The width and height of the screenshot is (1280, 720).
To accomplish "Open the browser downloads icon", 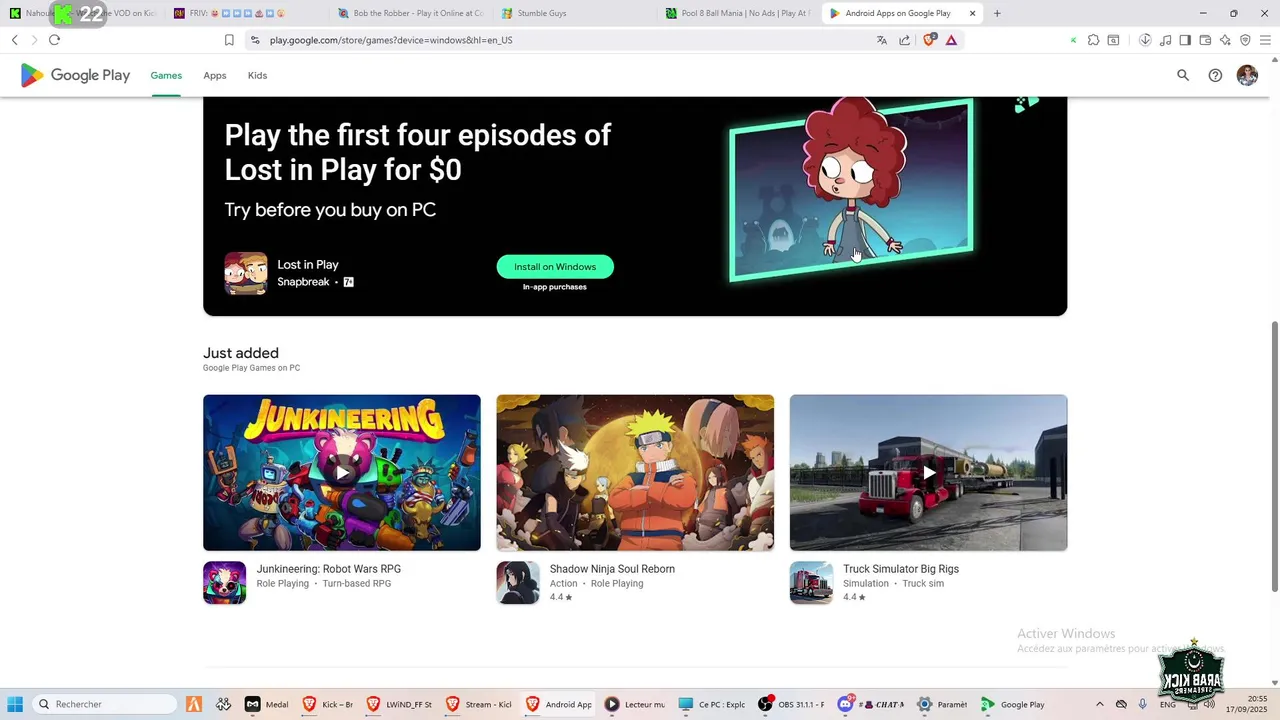I will 1145,40.
